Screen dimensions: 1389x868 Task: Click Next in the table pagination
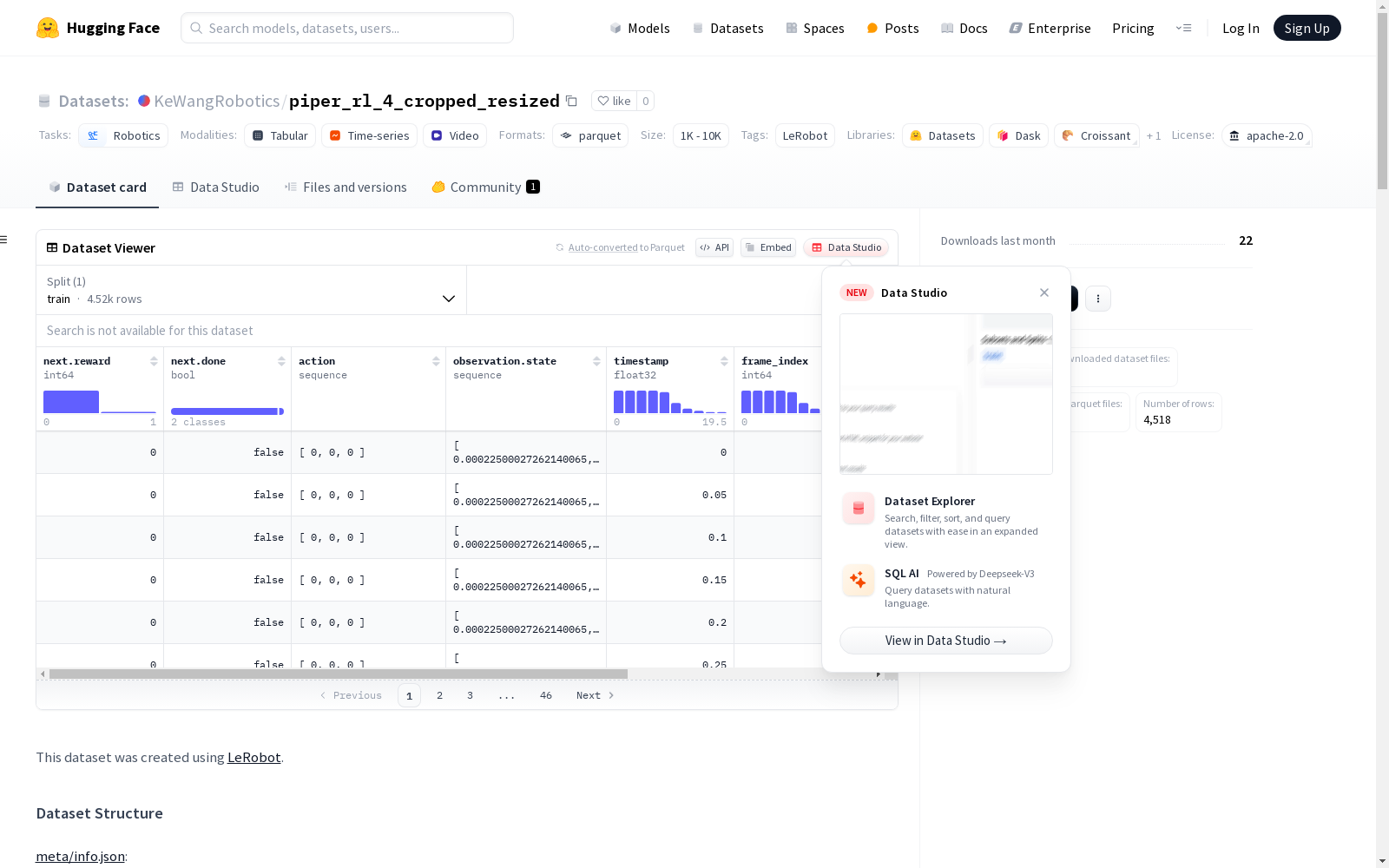pyautogui.click(x=596, y=695)
